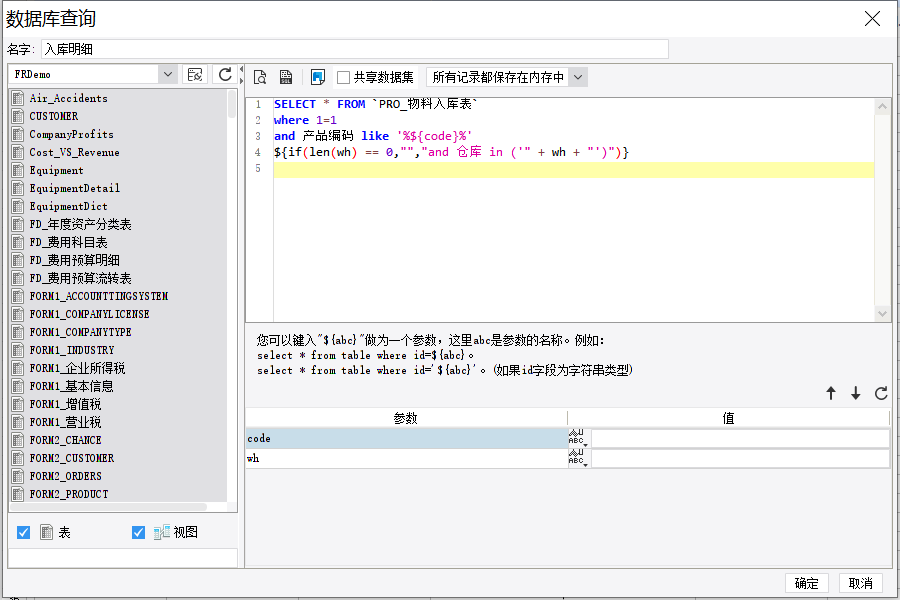Screen dimensions: 900x600
Task: Click the blue edit-query icon in toolbar
Action: coord(317,77)
